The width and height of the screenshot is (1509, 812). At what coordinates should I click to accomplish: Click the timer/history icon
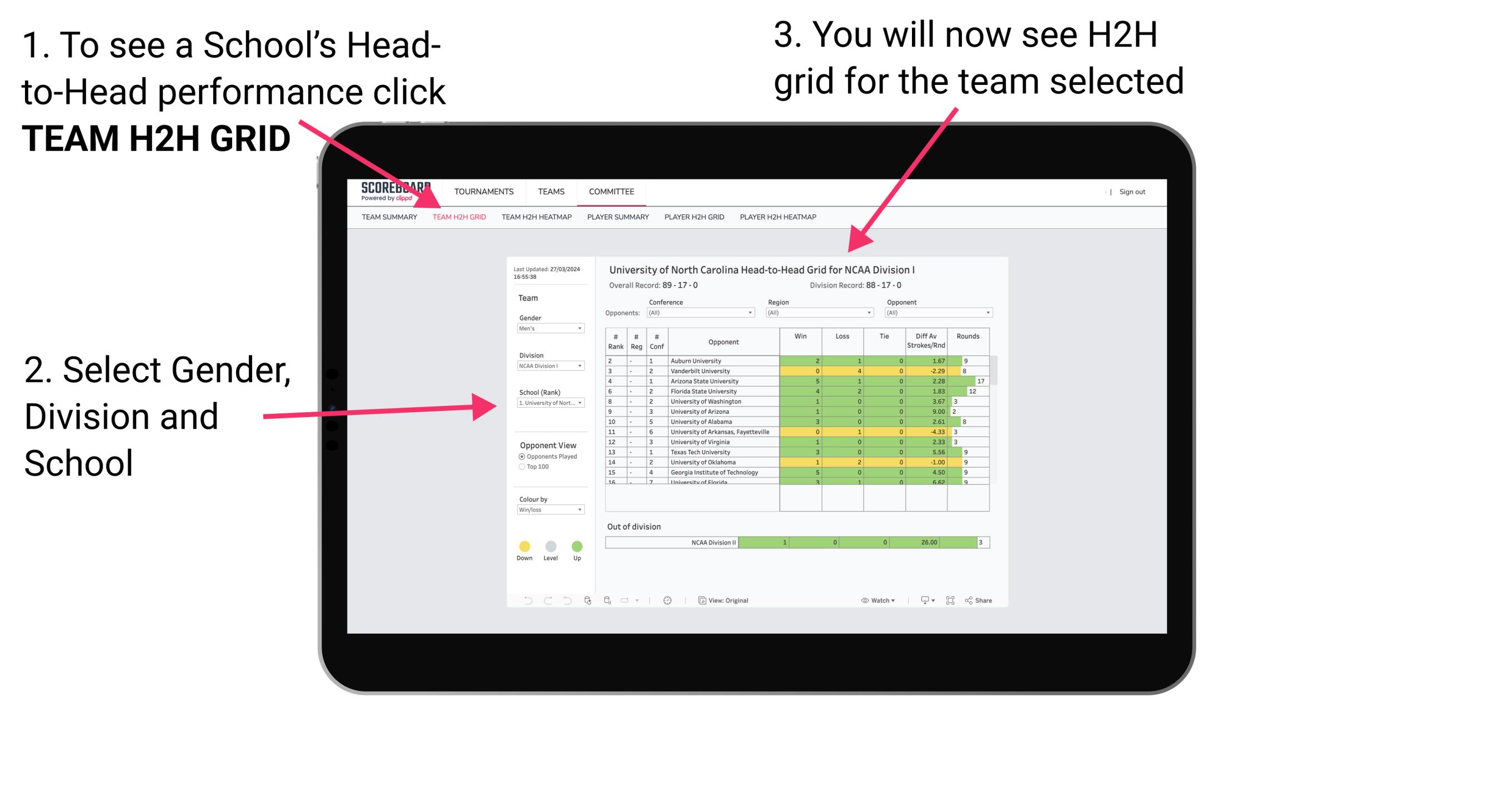tap(666, 600)
